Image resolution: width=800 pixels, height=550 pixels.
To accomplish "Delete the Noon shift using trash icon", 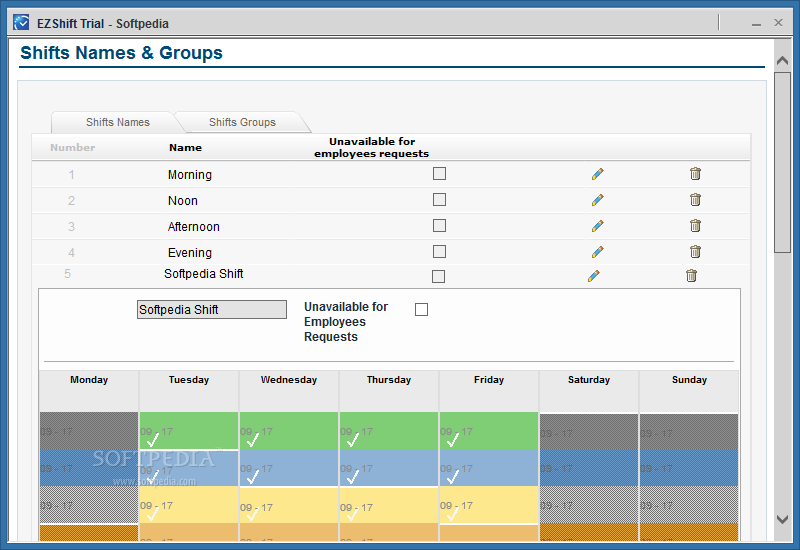I will [x=695, y=199].
